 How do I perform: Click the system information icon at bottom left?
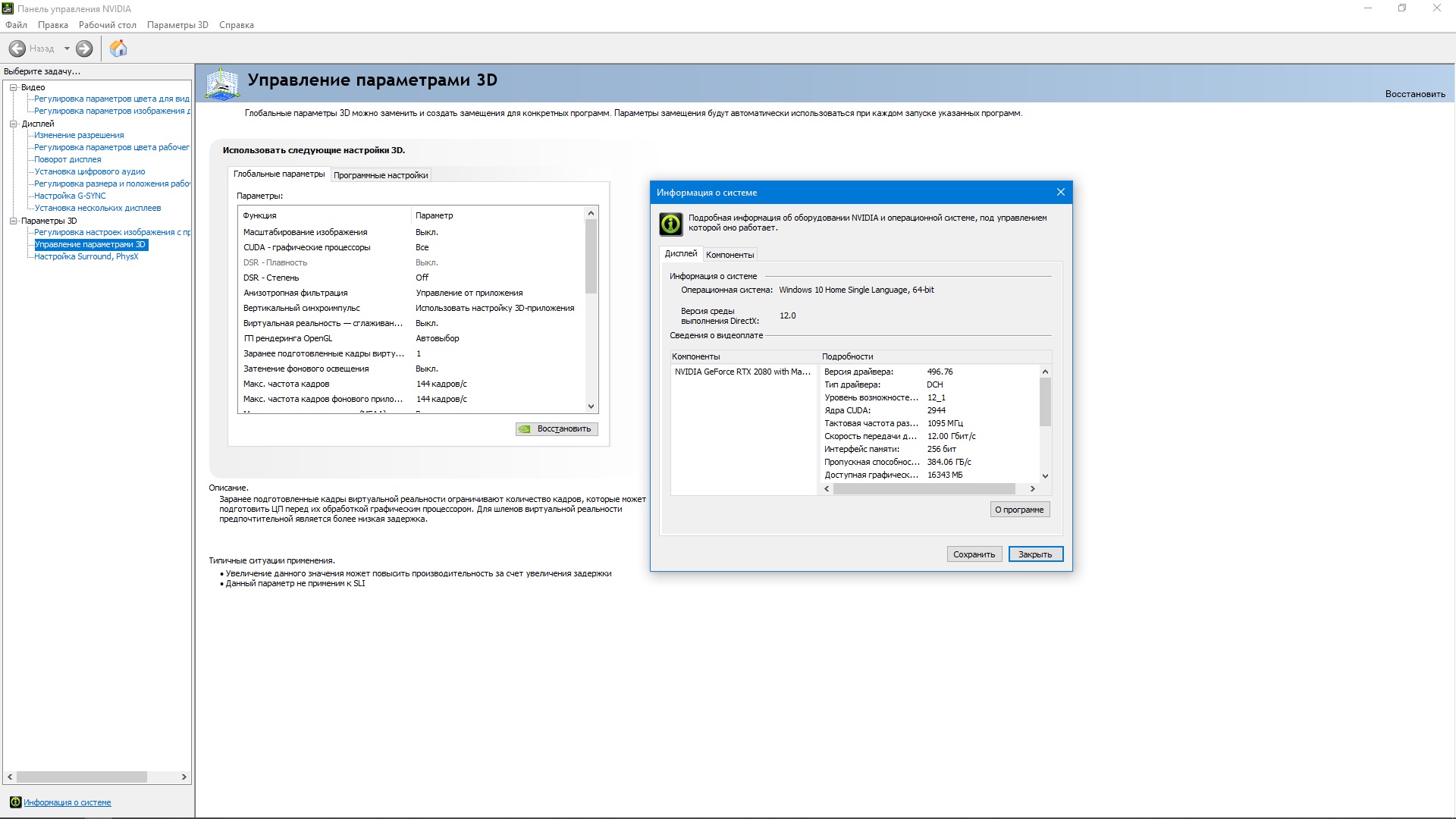point(15,802)
